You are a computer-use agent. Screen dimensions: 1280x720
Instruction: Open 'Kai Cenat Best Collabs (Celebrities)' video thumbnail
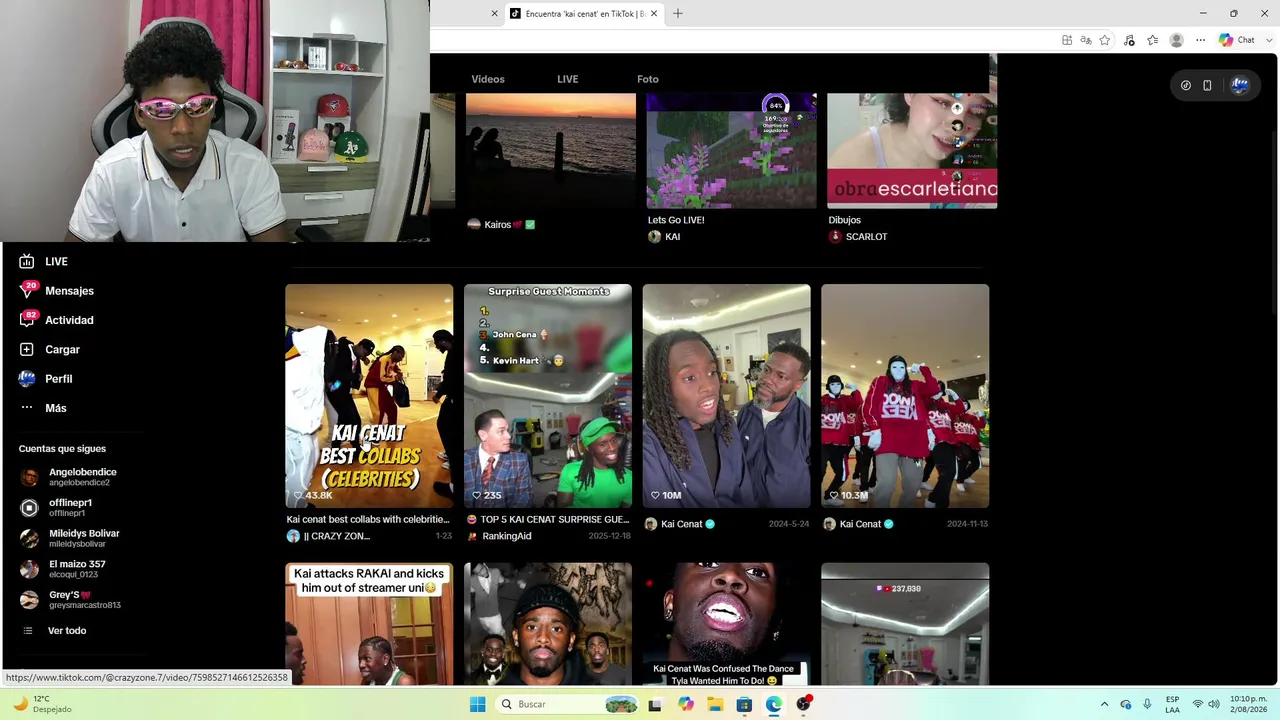coord(369,396)
